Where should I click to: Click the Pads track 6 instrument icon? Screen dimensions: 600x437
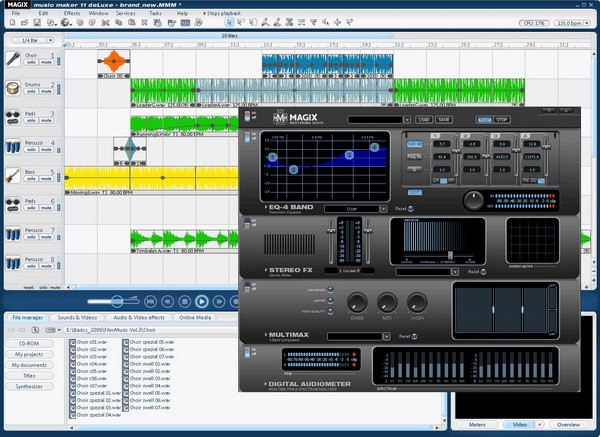[13, 205]
